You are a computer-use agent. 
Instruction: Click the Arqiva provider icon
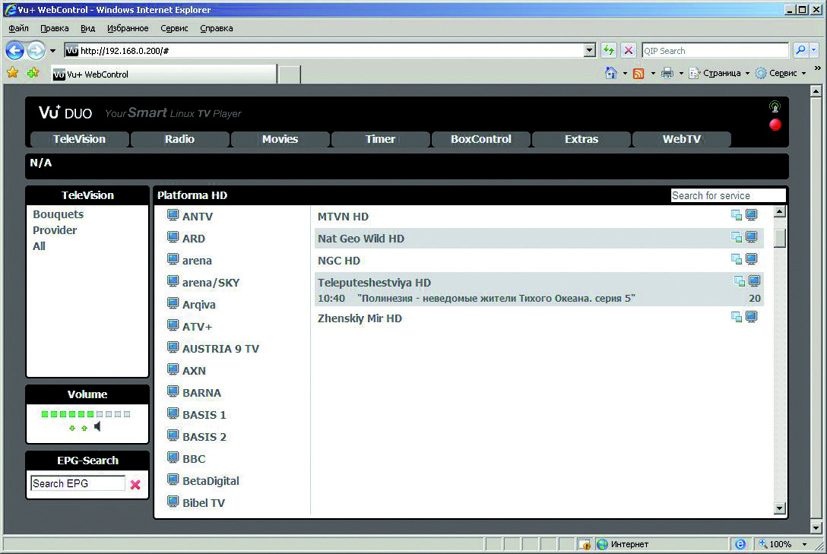tap(173, 303)
